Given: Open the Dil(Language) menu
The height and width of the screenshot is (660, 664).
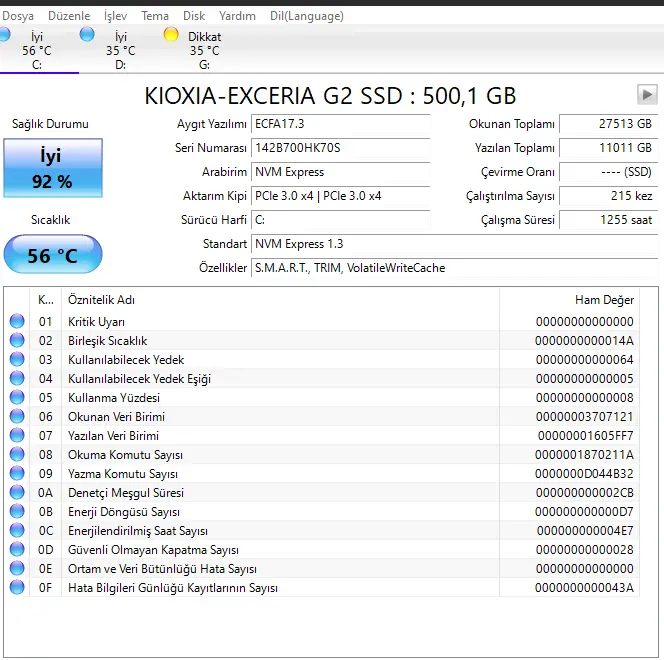Looking at the screenshot, I should point(307,16).
